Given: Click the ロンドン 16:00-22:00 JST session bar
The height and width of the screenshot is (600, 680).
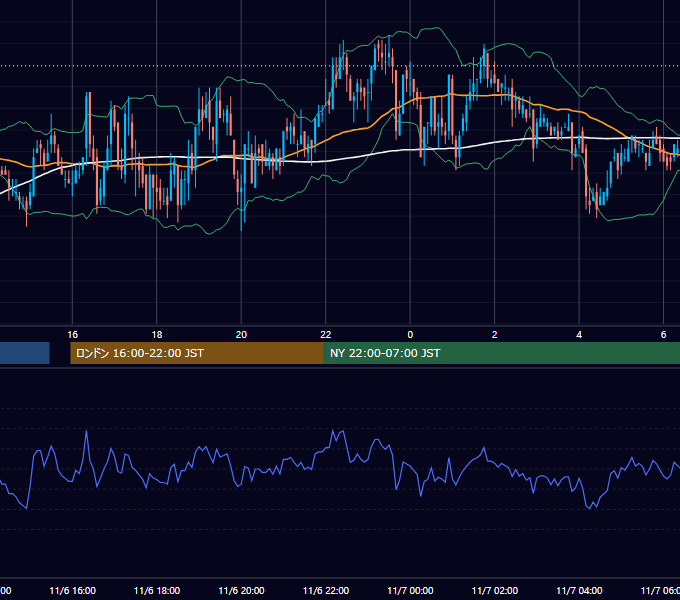Looking at the screenshot, I should pyautogui.click(x=197, y=353).
